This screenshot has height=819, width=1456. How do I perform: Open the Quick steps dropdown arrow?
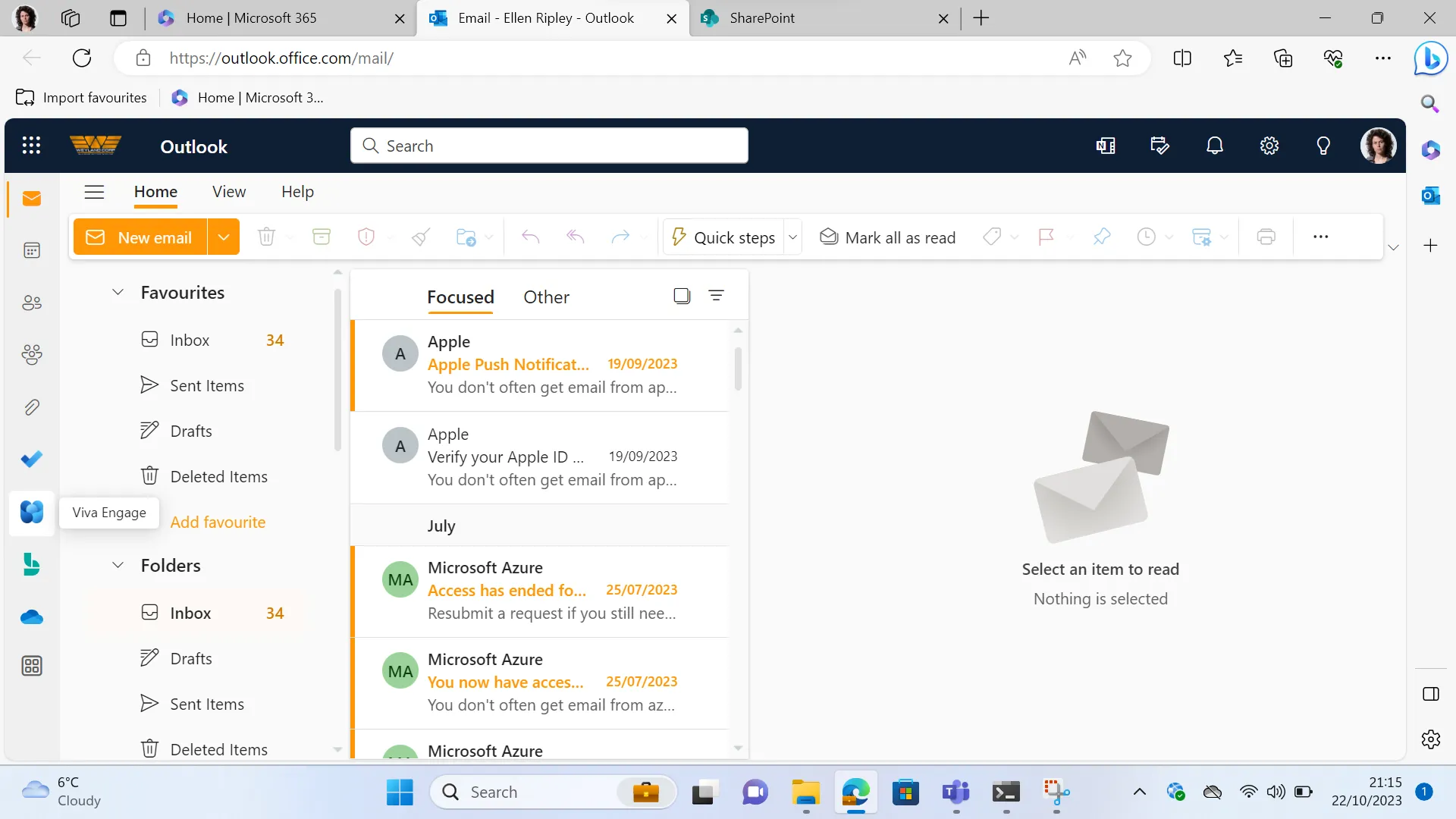(792, 237)
